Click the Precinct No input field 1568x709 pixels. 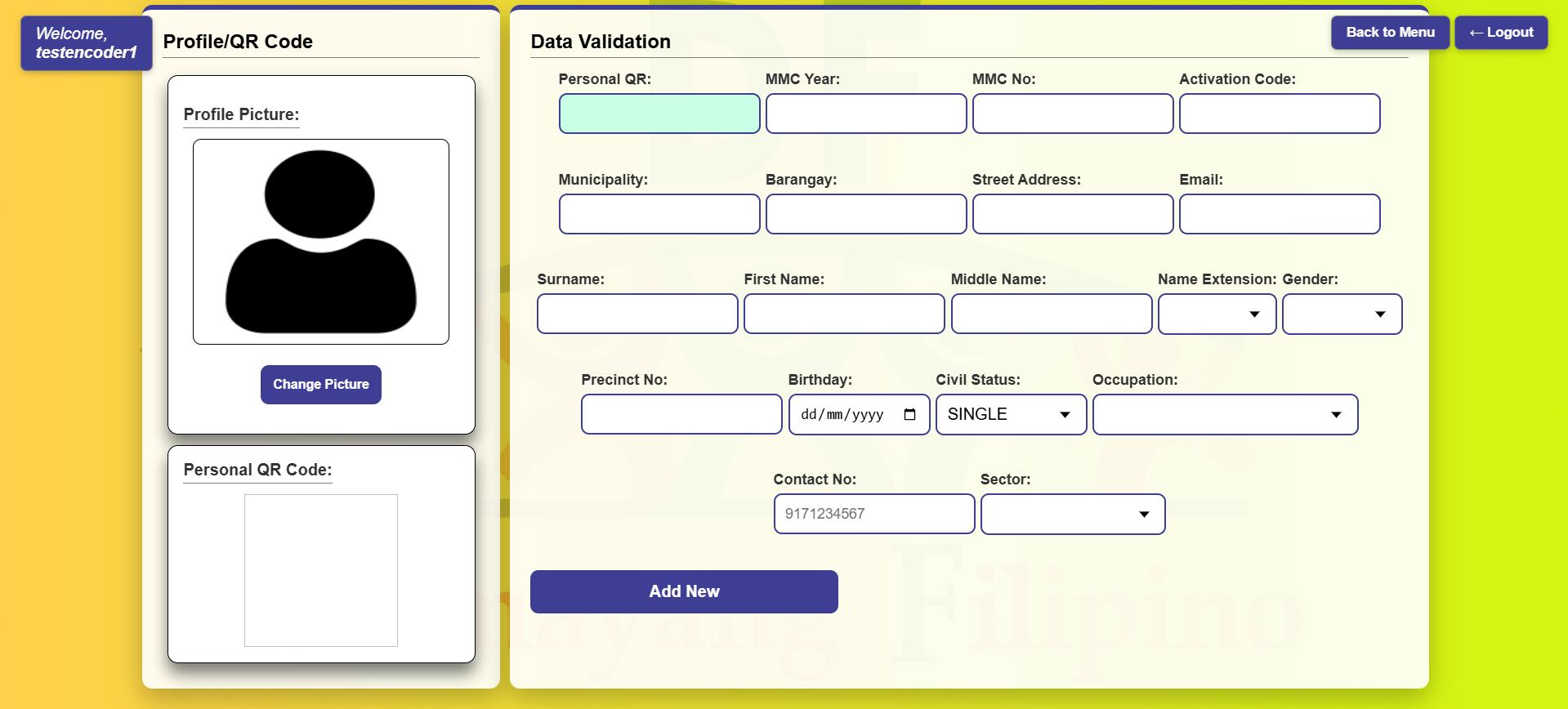click(x=681, y=415)
